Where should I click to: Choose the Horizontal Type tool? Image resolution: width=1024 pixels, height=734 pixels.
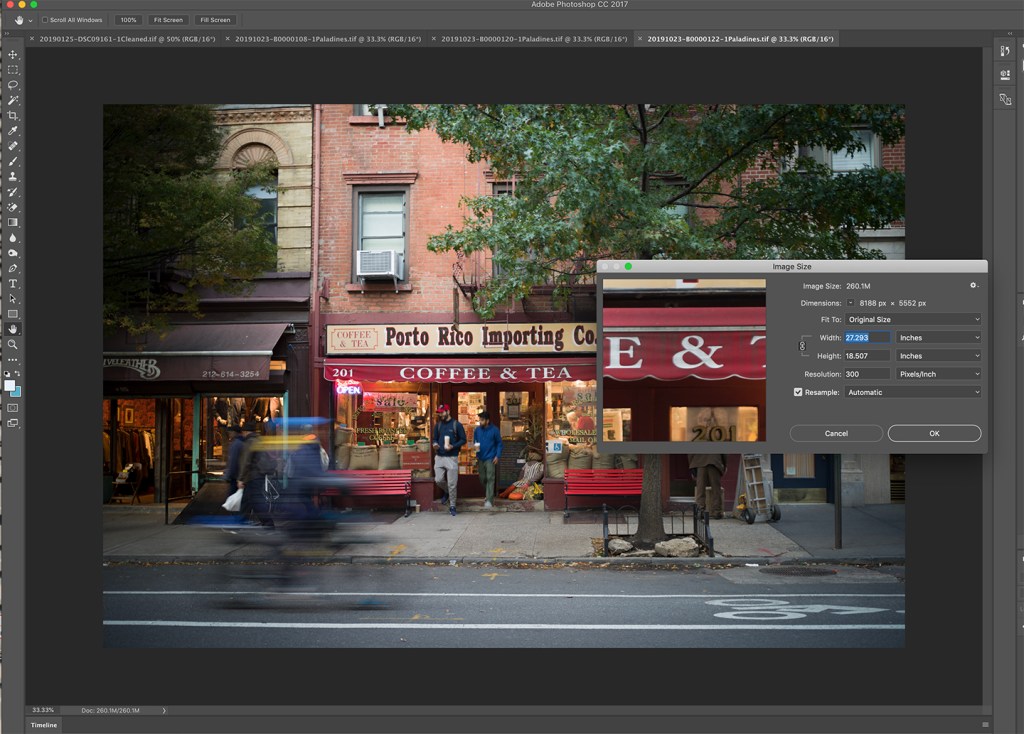click(13, 284)
